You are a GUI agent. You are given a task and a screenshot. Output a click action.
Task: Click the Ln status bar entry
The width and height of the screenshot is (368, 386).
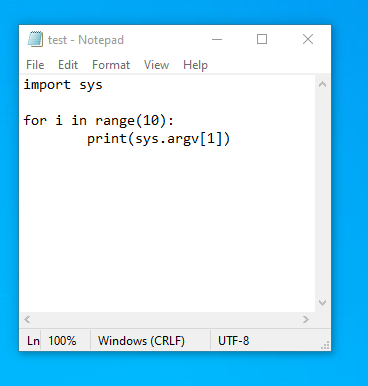tap(33, 341)
